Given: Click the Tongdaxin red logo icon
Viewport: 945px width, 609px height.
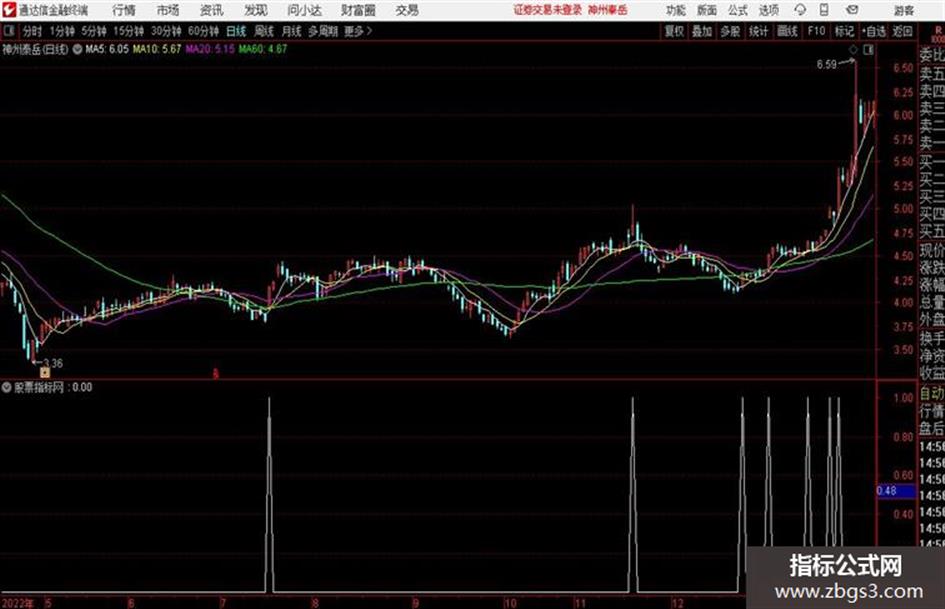Looking at the screenshot, I should [8, 10].
